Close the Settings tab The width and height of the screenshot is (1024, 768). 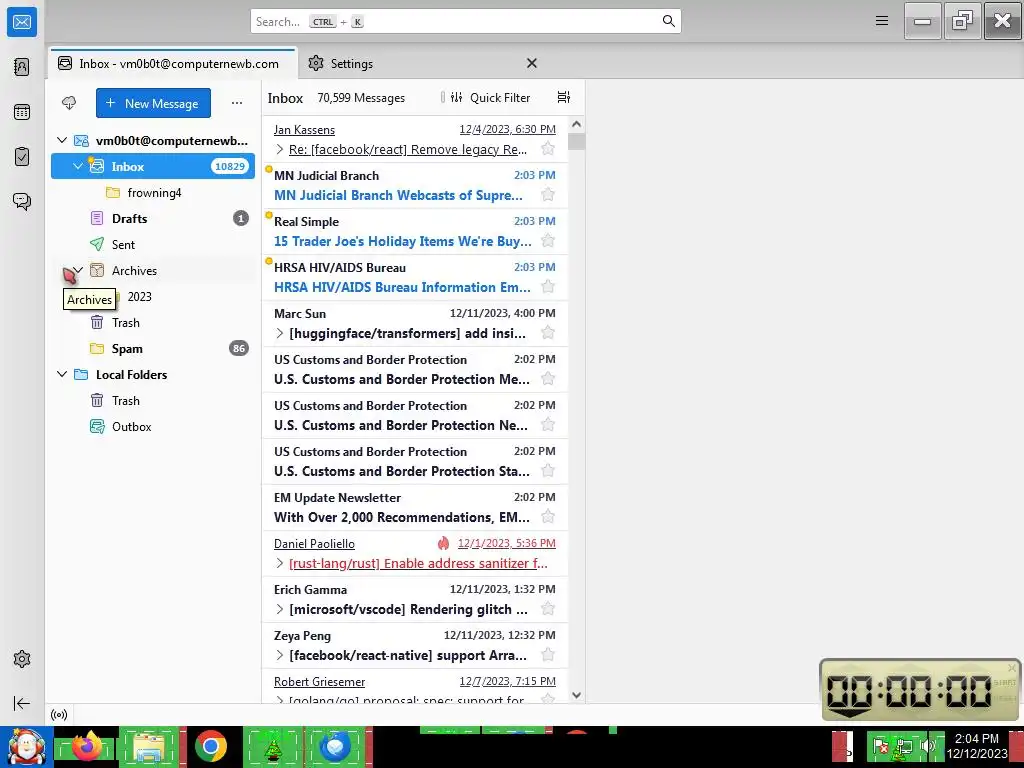pos(532,63)
